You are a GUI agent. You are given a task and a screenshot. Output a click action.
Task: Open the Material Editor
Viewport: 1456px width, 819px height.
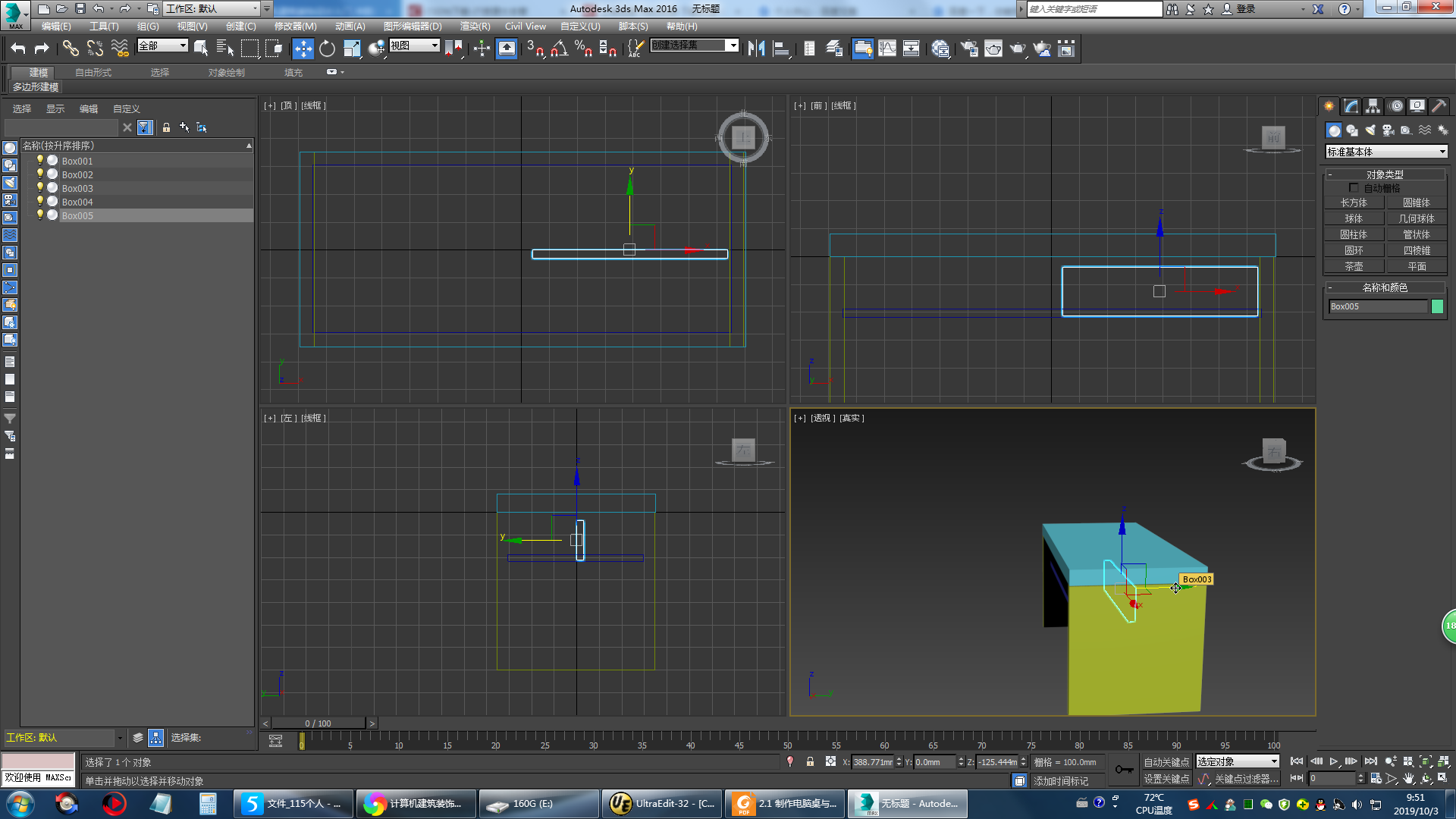coord(940,49)
